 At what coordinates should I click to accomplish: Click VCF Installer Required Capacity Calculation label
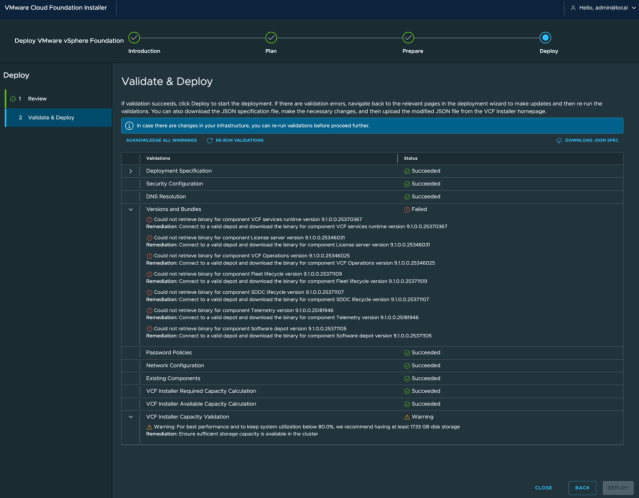point(201,391)
